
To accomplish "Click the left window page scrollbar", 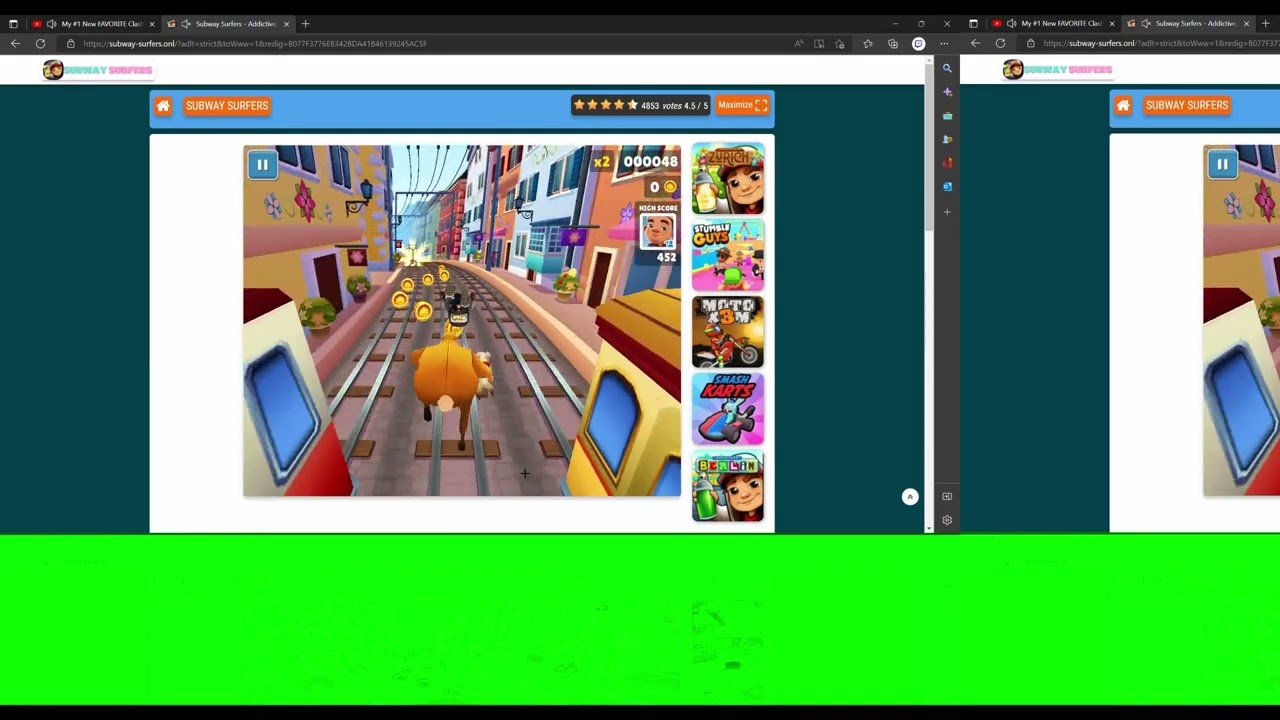I will [930, 295].
